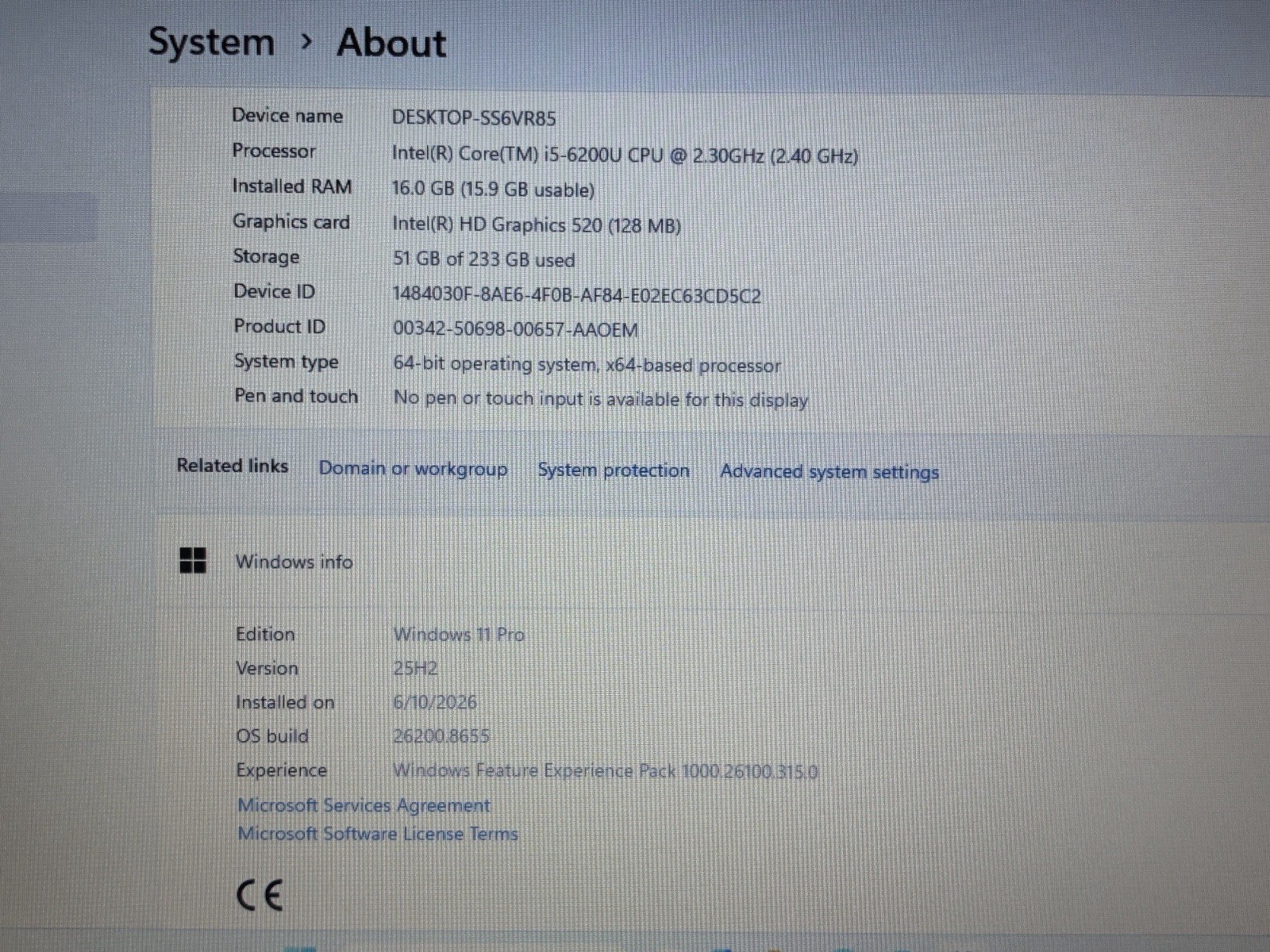The width and height of the screenshot is (1270, 952).
Task: Select the No pen or touch input text
Action: pyautogui.click(x=601, y=399)
